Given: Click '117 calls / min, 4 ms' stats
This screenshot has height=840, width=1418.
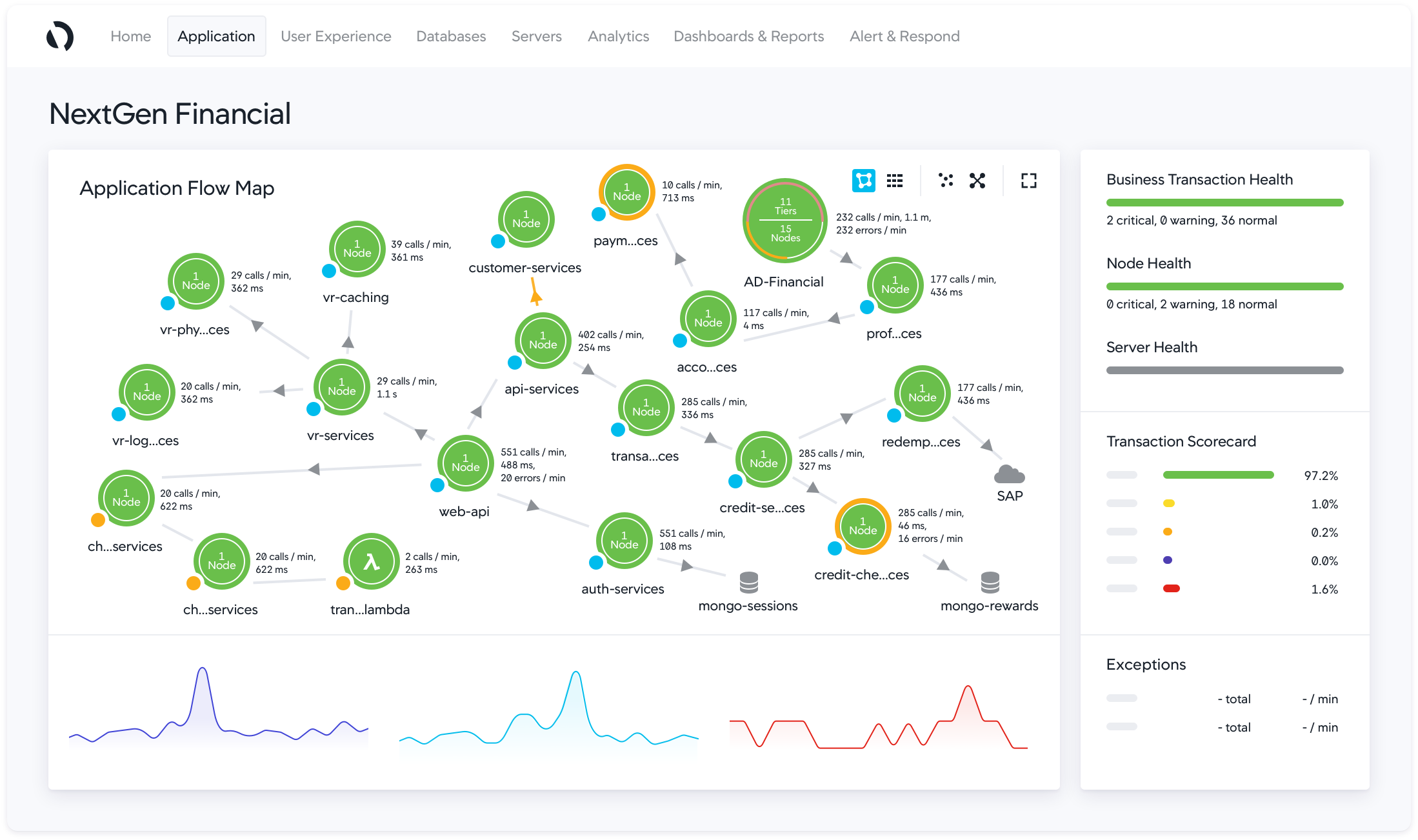Looking at the screenshot, I should click(x=775, y=319).
